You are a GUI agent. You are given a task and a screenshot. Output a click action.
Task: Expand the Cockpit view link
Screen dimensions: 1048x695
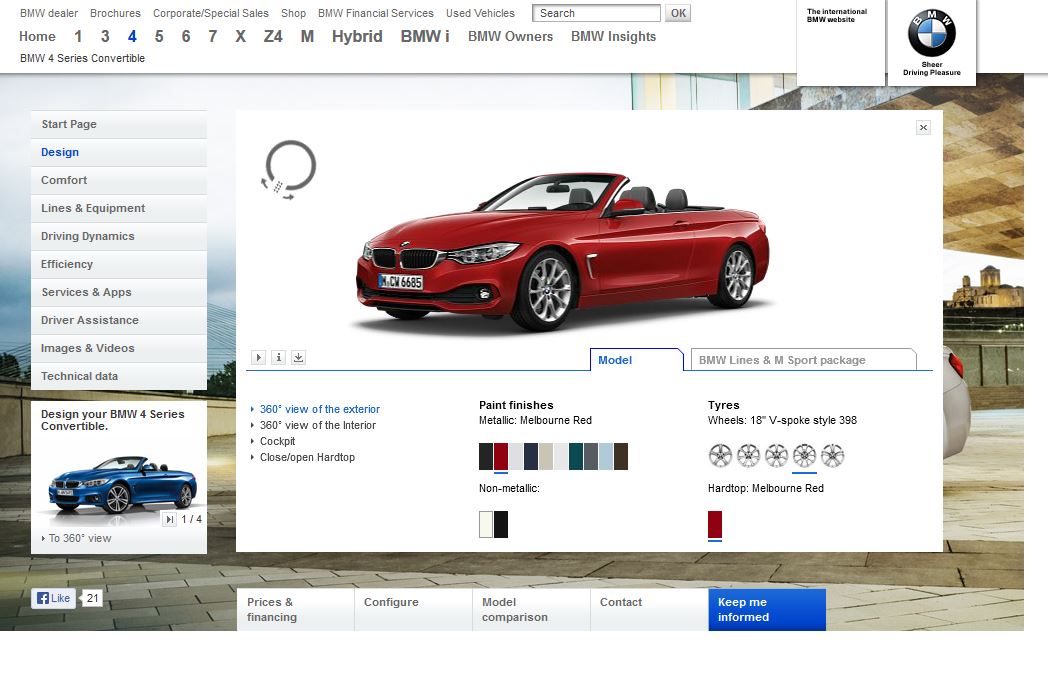(x=277, y=441)
